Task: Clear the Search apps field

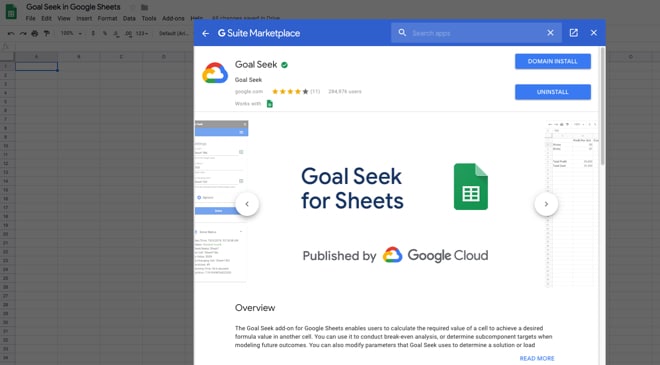Action: (x=550, y=33)
